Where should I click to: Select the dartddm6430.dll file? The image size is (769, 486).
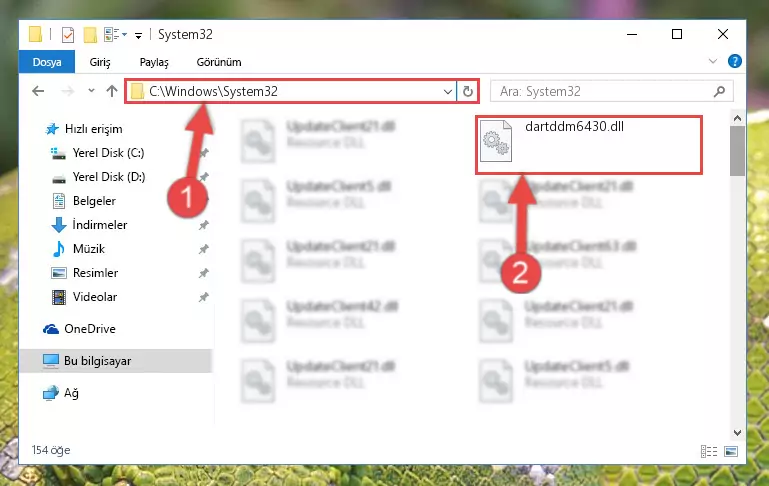pos(589,145)
